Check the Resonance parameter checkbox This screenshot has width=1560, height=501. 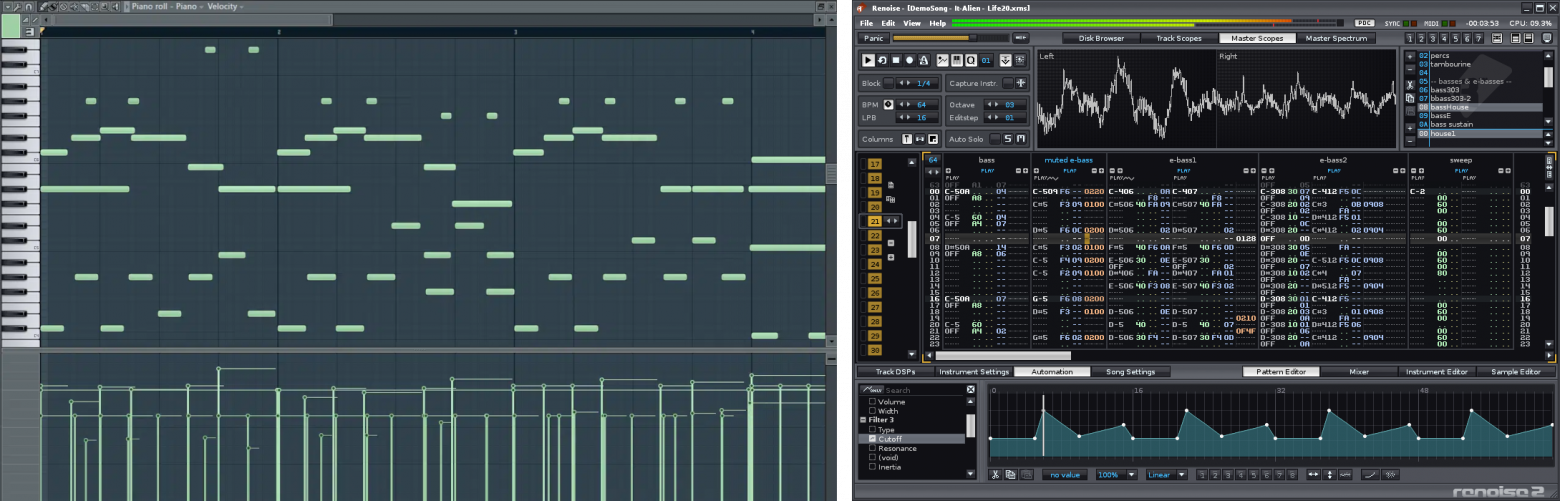tap(872, 448)
